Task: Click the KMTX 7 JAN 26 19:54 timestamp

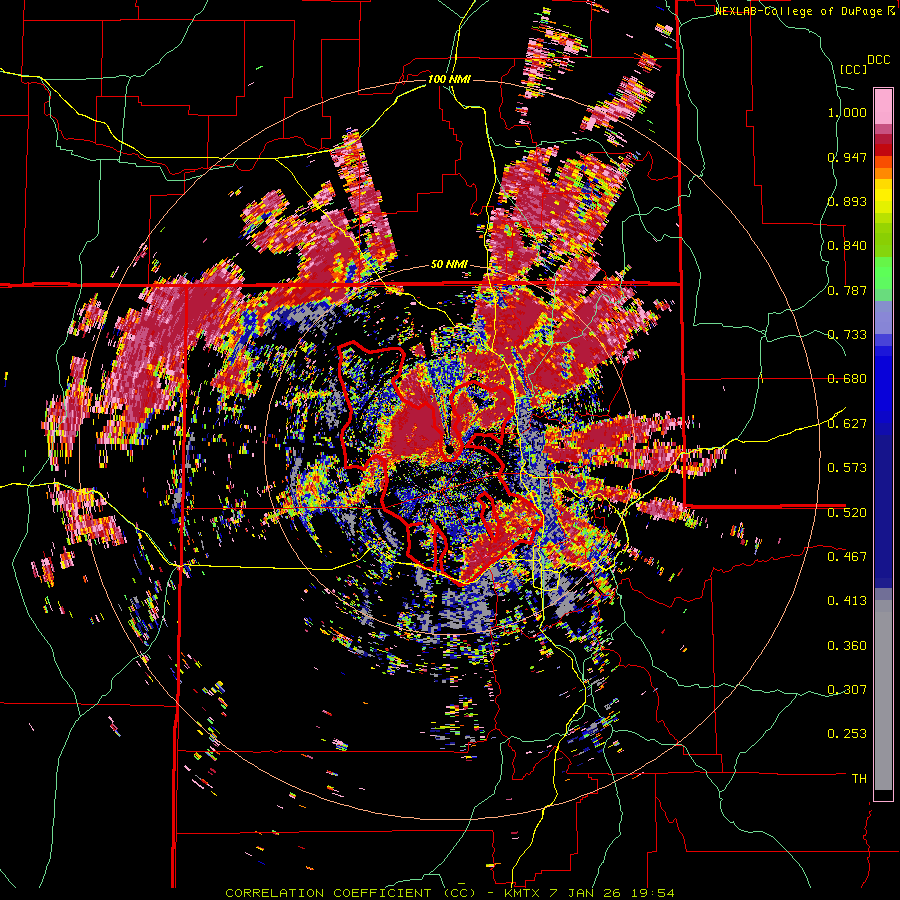Action: [589, 893]
